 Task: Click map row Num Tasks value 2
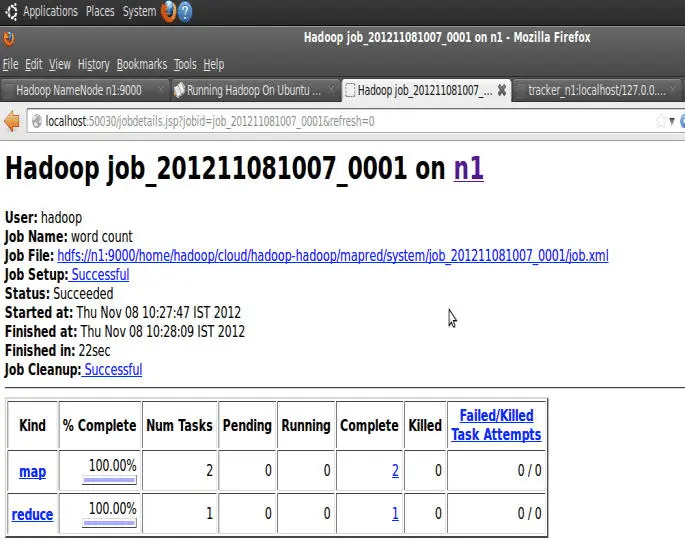coord(209,471)
